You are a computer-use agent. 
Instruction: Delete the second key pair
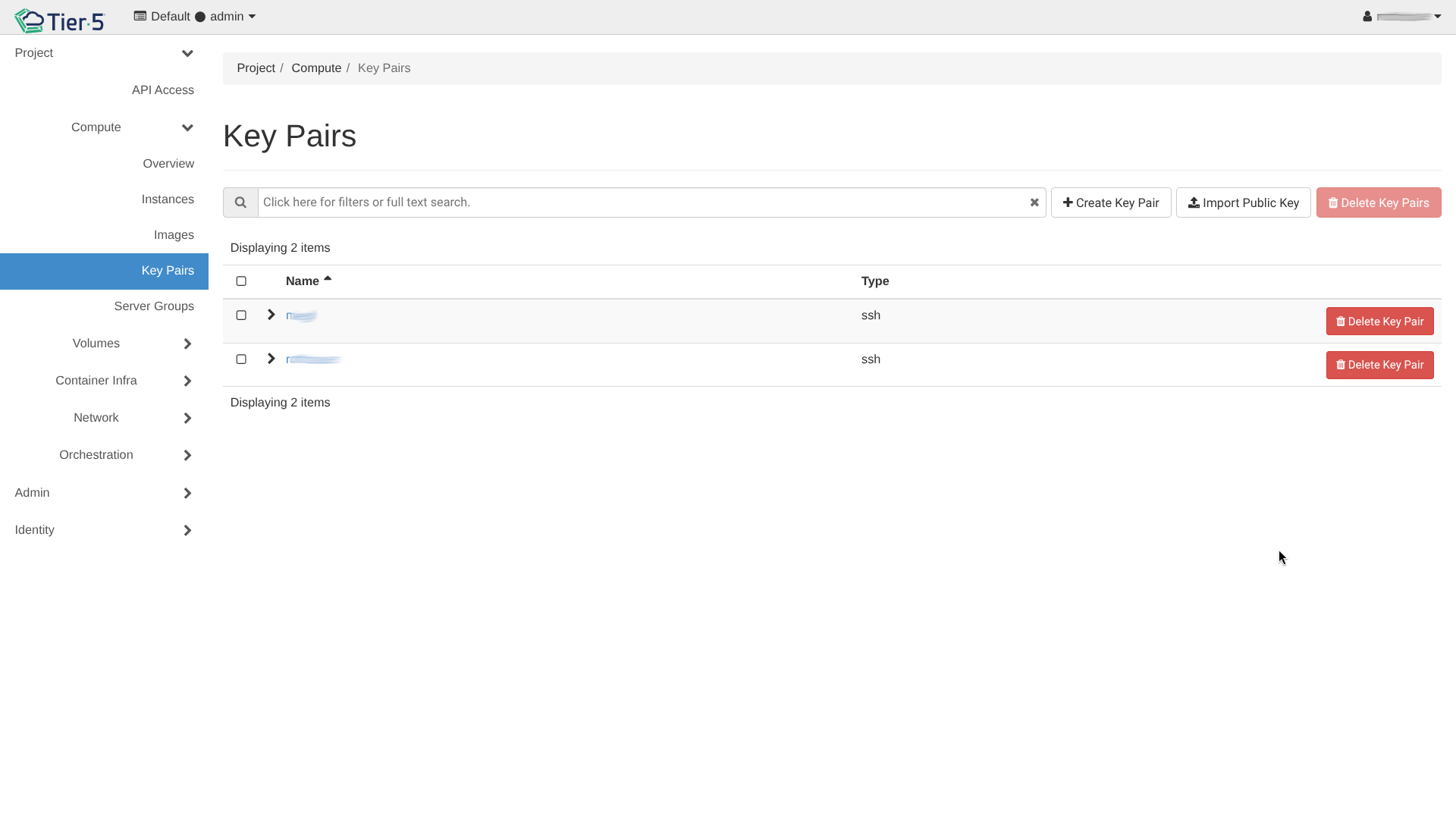click(x=1379, y=365)
